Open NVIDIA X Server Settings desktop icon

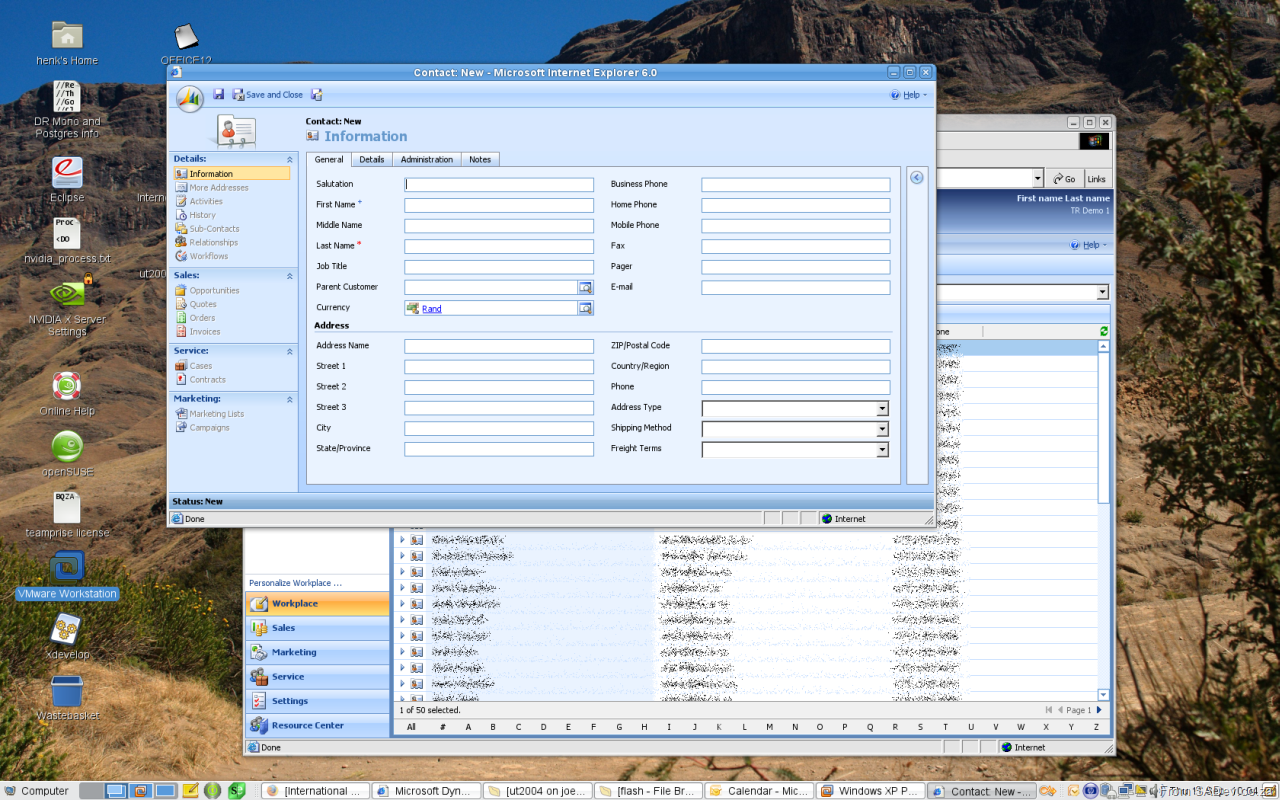point(67,307)
